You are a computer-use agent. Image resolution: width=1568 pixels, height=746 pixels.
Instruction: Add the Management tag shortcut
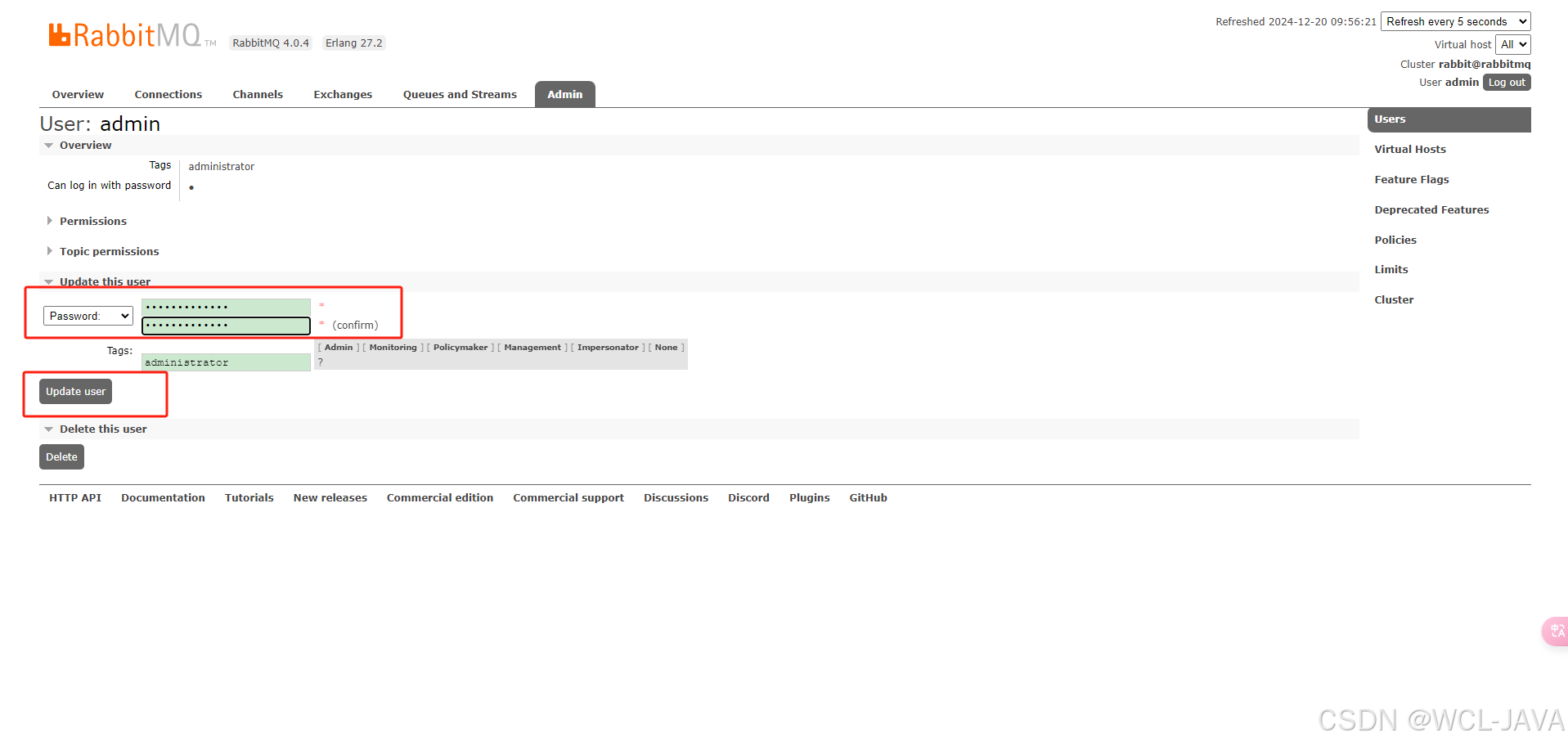532,348
